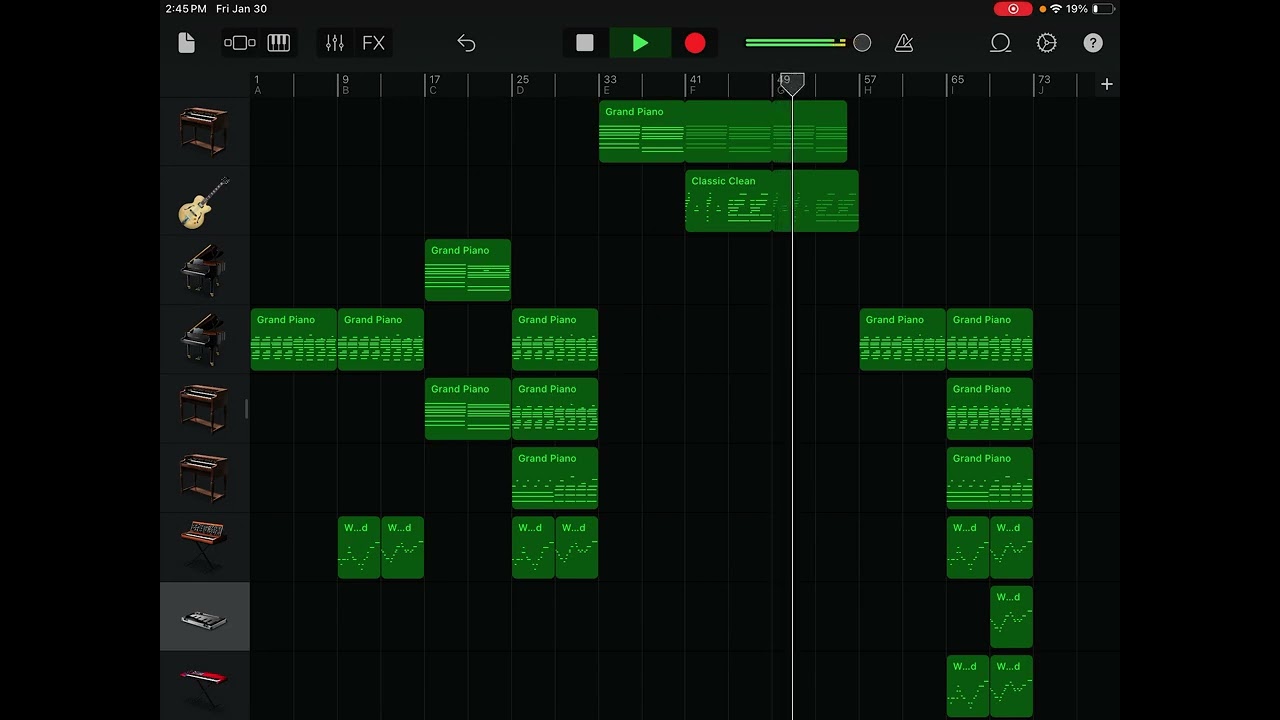The height and width of the screenshot is (720, 1280).
Task: Show the FX panel
Action: pyautogui.click(x=373, y=43)
